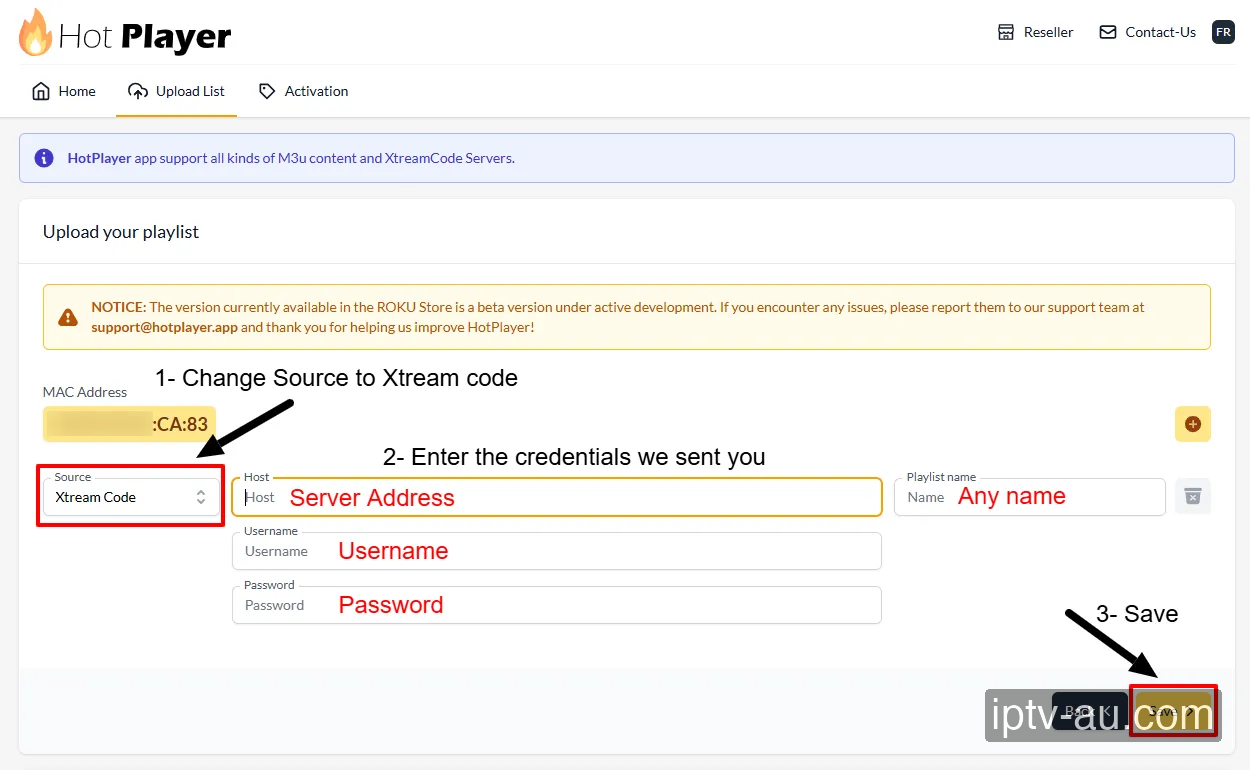Click the 'Upload your playlist' heading

pyautogui.click(x=121, y=232)
